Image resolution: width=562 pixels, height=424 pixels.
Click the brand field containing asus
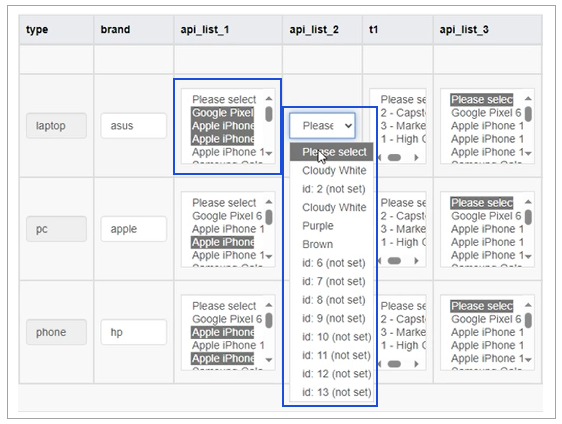134,126
